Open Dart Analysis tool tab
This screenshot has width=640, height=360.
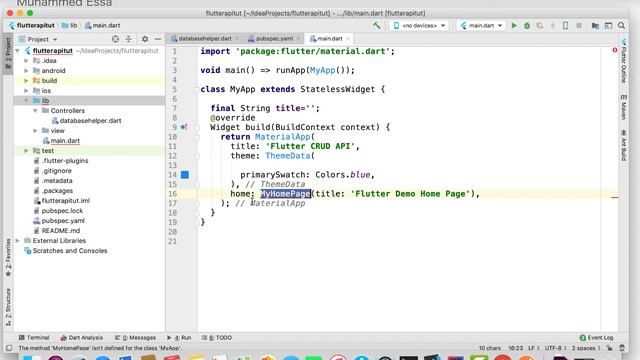point(82,338)
